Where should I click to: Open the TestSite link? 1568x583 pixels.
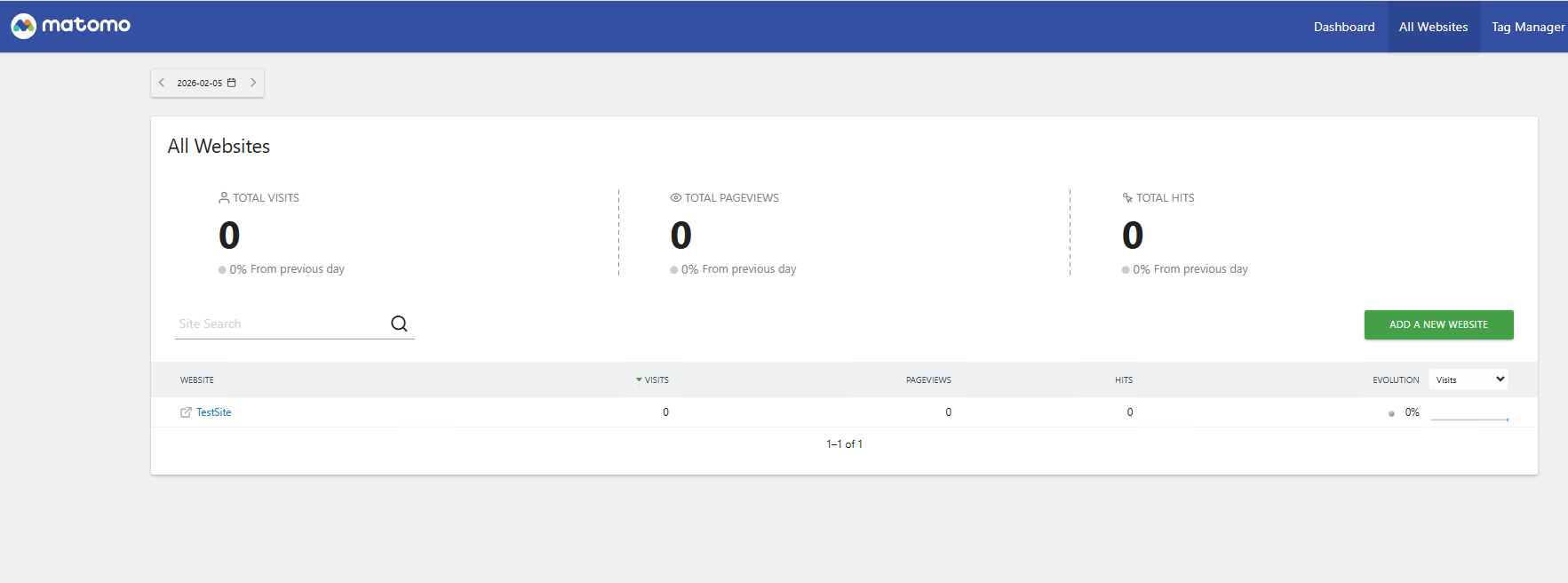point(214,412)
